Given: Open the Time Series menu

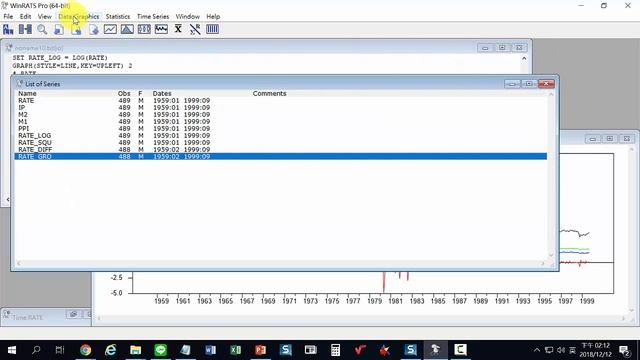Looking at the screenshot, I should (x=153, y=17).
